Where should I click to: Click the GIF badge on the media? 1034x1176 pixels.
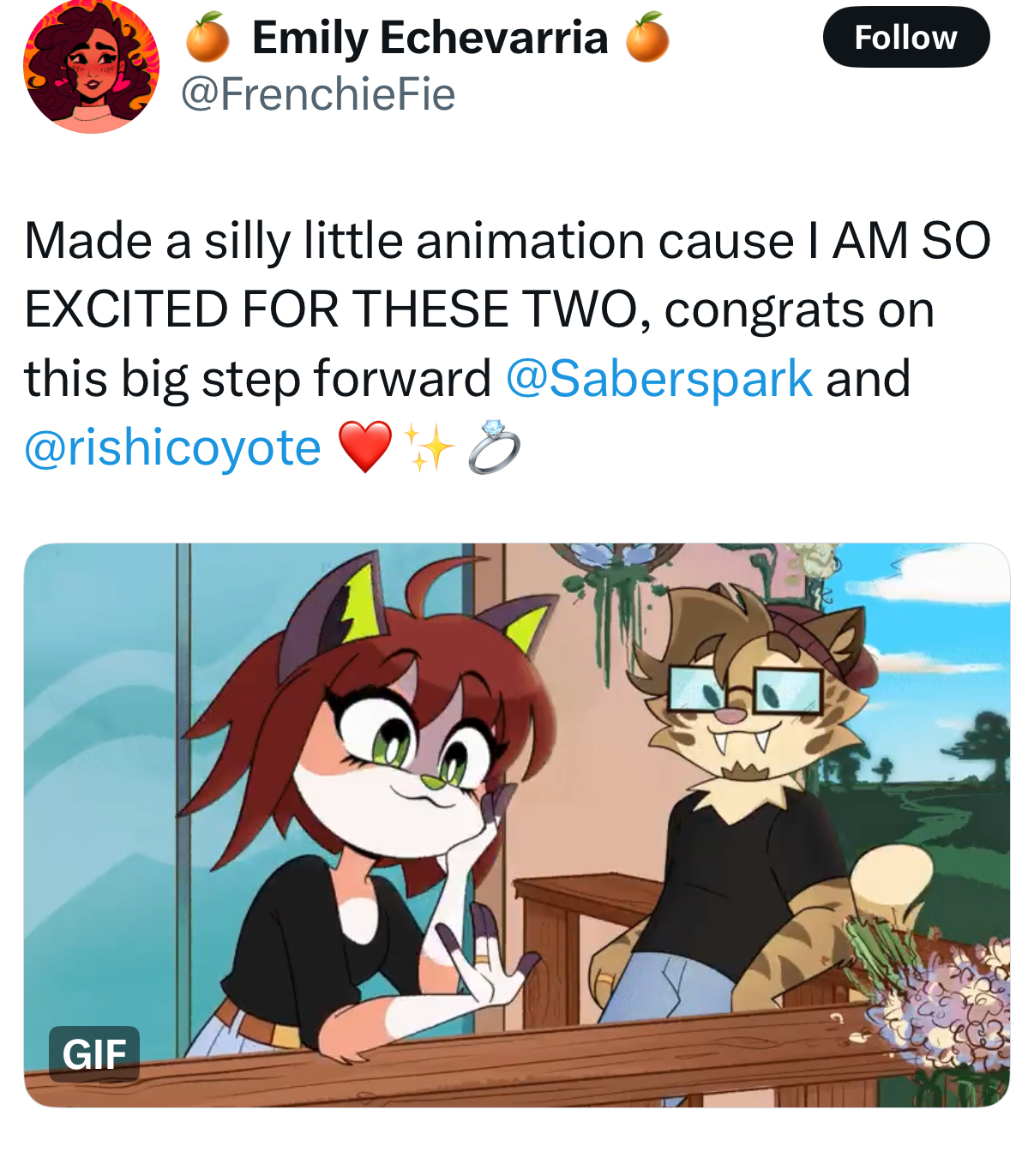(94, 1053)
